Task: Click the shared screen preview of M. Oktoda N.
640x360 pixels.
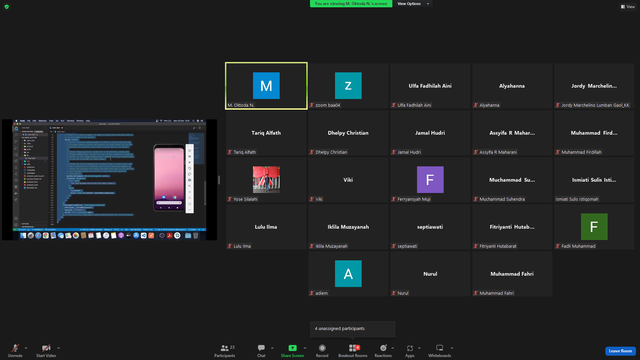Action: point(109,180)
